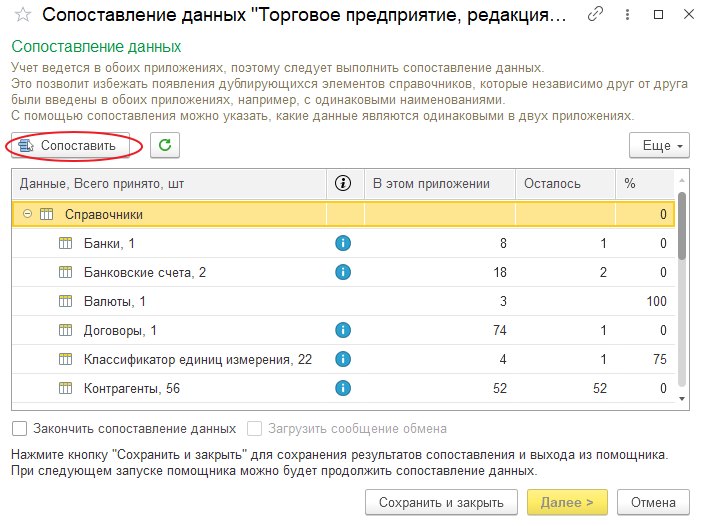Click the table icon next to Договоры
This screenshot has height=526, width=704.
point(66,330)
